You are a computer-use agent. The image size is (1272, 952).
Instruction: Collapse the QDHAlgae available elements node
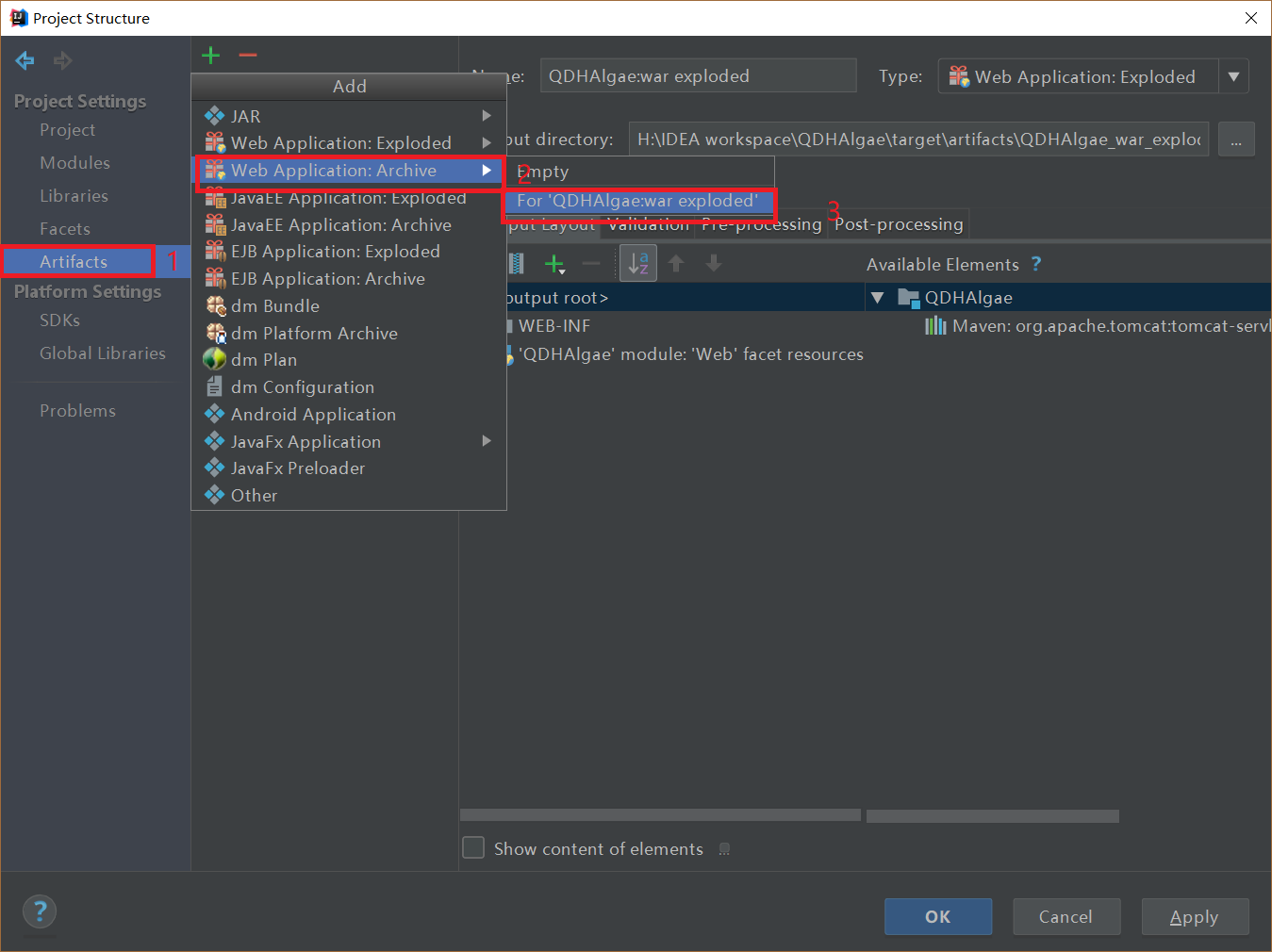click(877, 298)
